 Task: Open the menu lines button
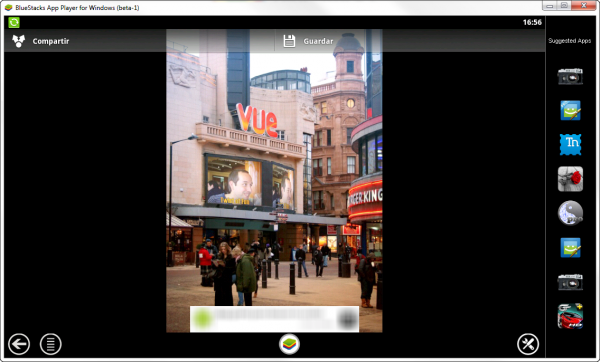[51, 344]
